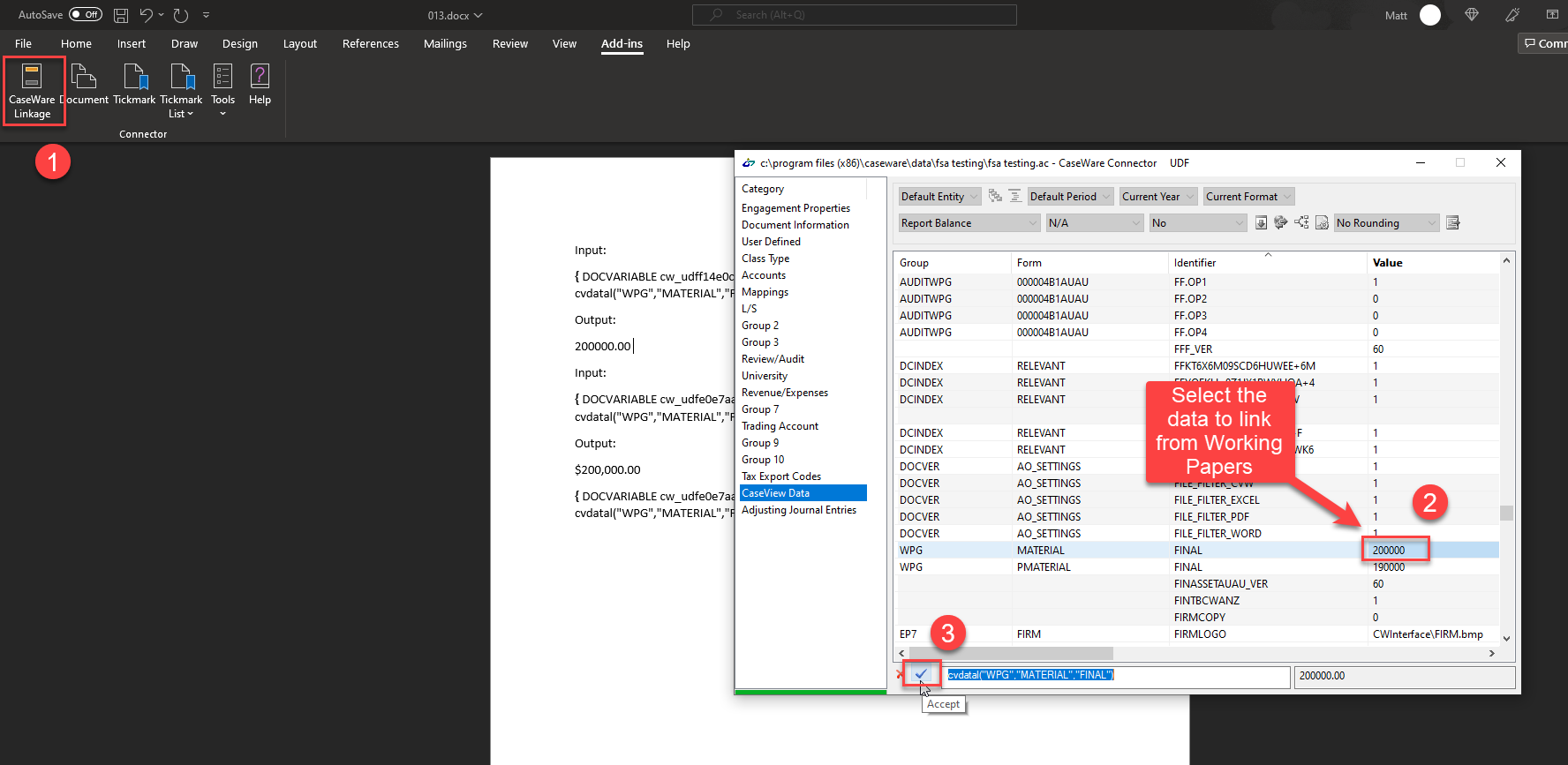Select the CaseView Data category
1568x765 pixels.
[x=803, y=493]
